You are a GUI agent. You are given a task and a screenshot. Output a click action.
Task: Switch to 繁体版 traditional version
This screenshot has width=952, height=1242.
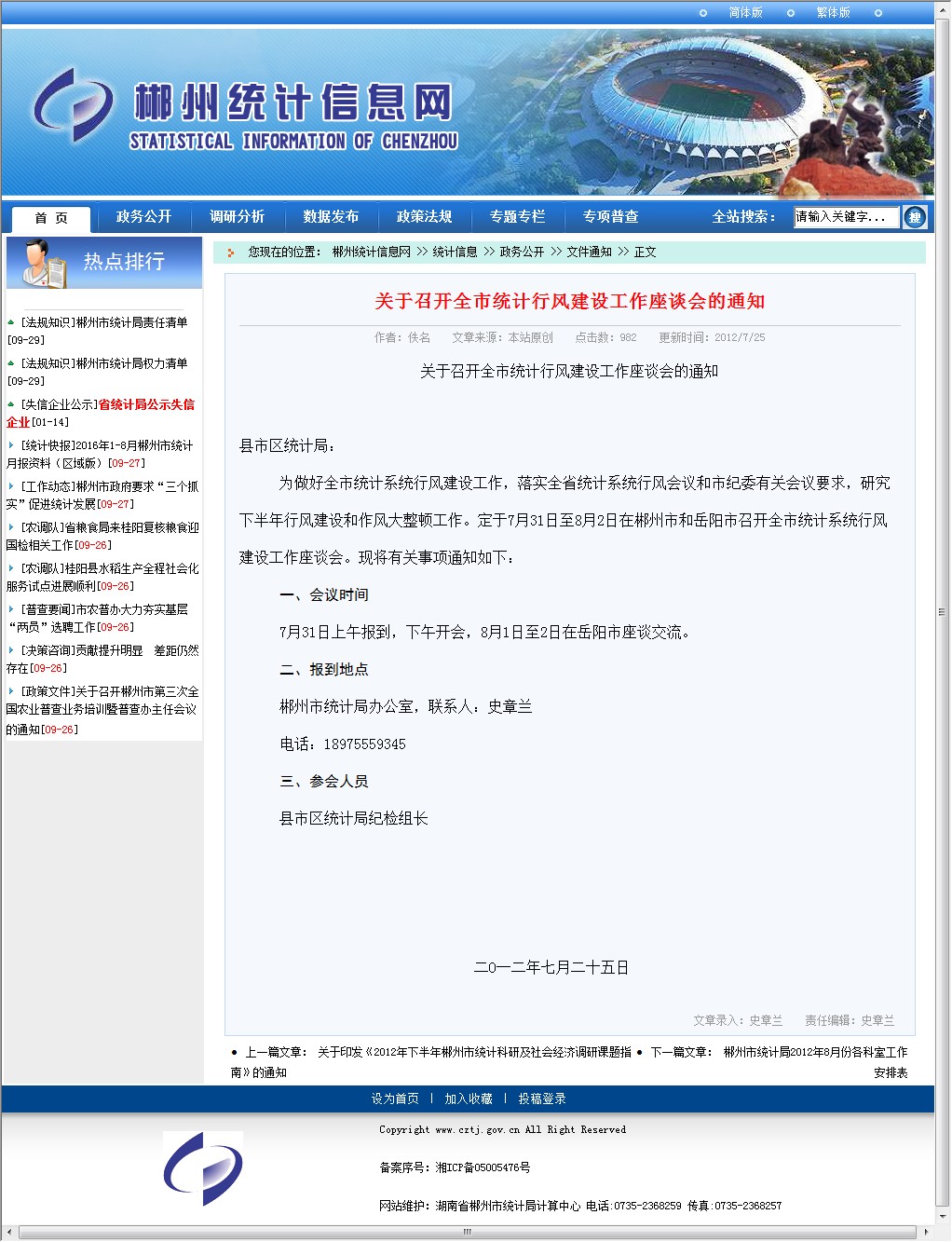pos(833,12)
